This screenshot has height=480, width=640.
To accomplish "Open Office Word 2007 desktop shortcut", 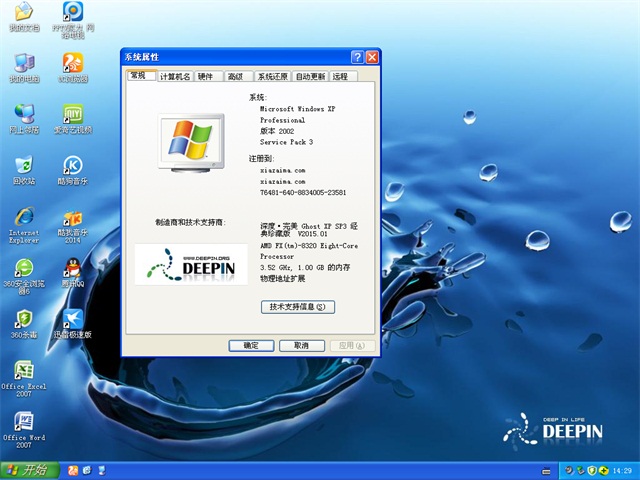I will [x=24, y=421].
